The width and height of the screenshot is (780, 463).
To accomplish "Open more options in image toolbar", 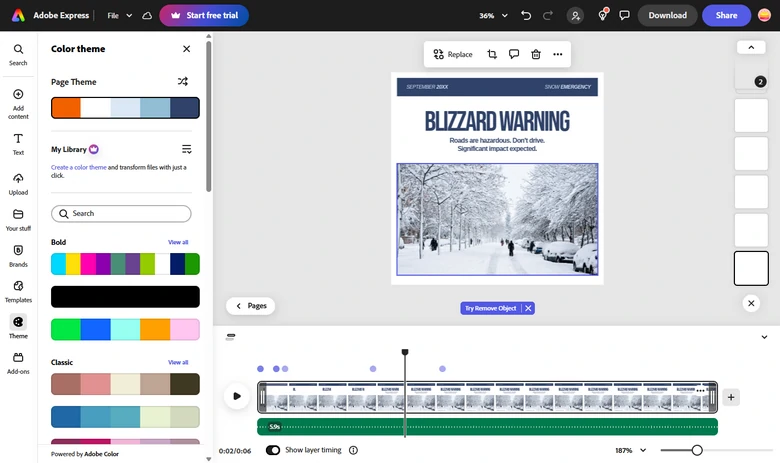I will (x=558, y=54).
